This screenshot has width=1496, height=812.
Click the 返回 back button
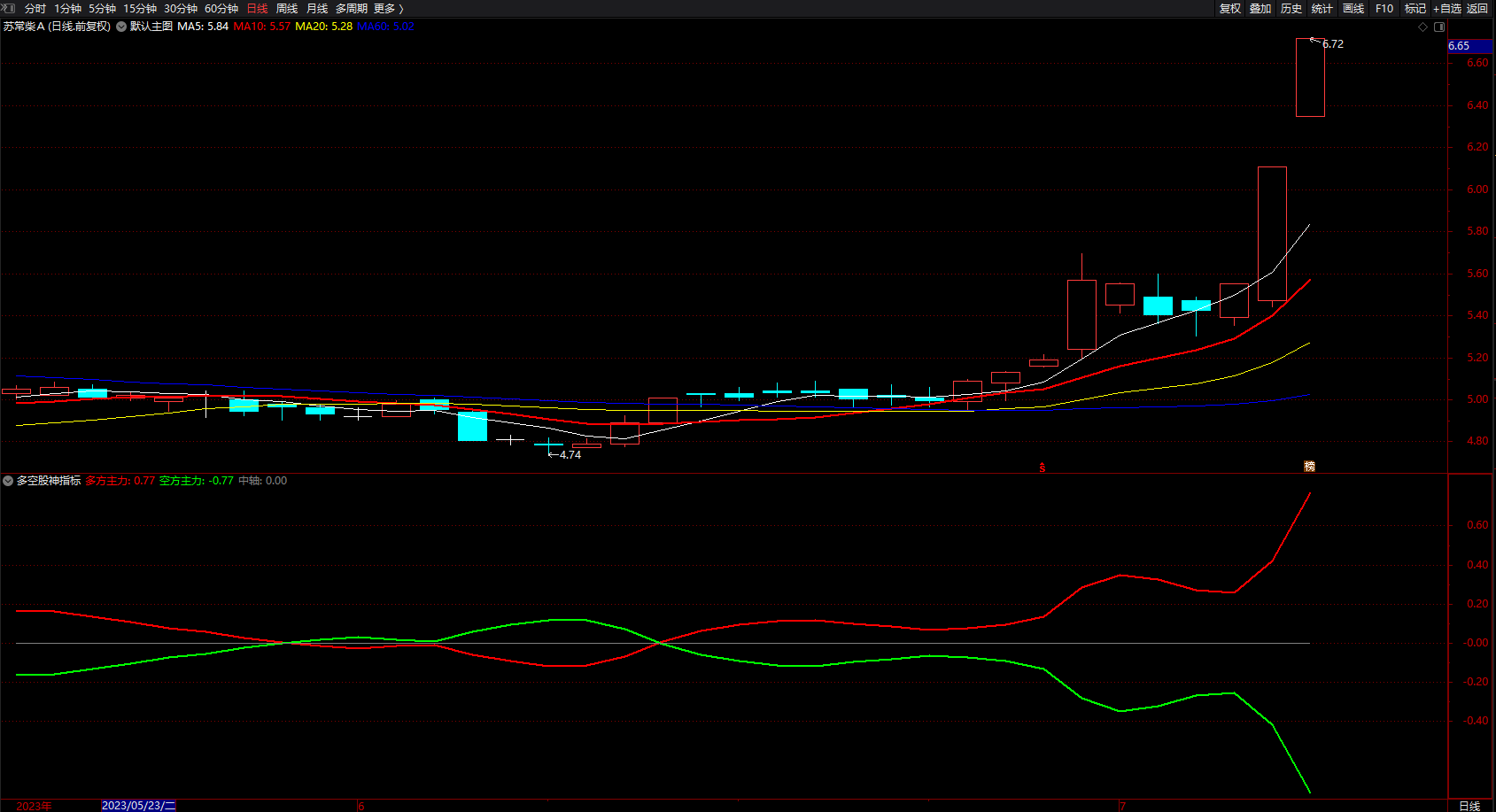tap(1477, 8)
